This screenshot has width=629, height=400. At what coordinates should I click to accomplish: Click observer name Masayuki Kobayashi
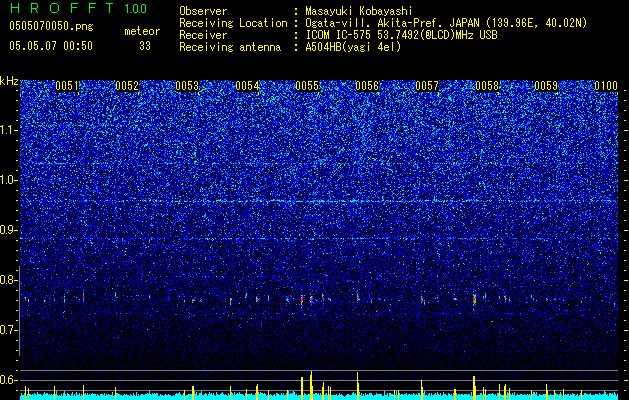pyautogui.click(x=358, y=11)
